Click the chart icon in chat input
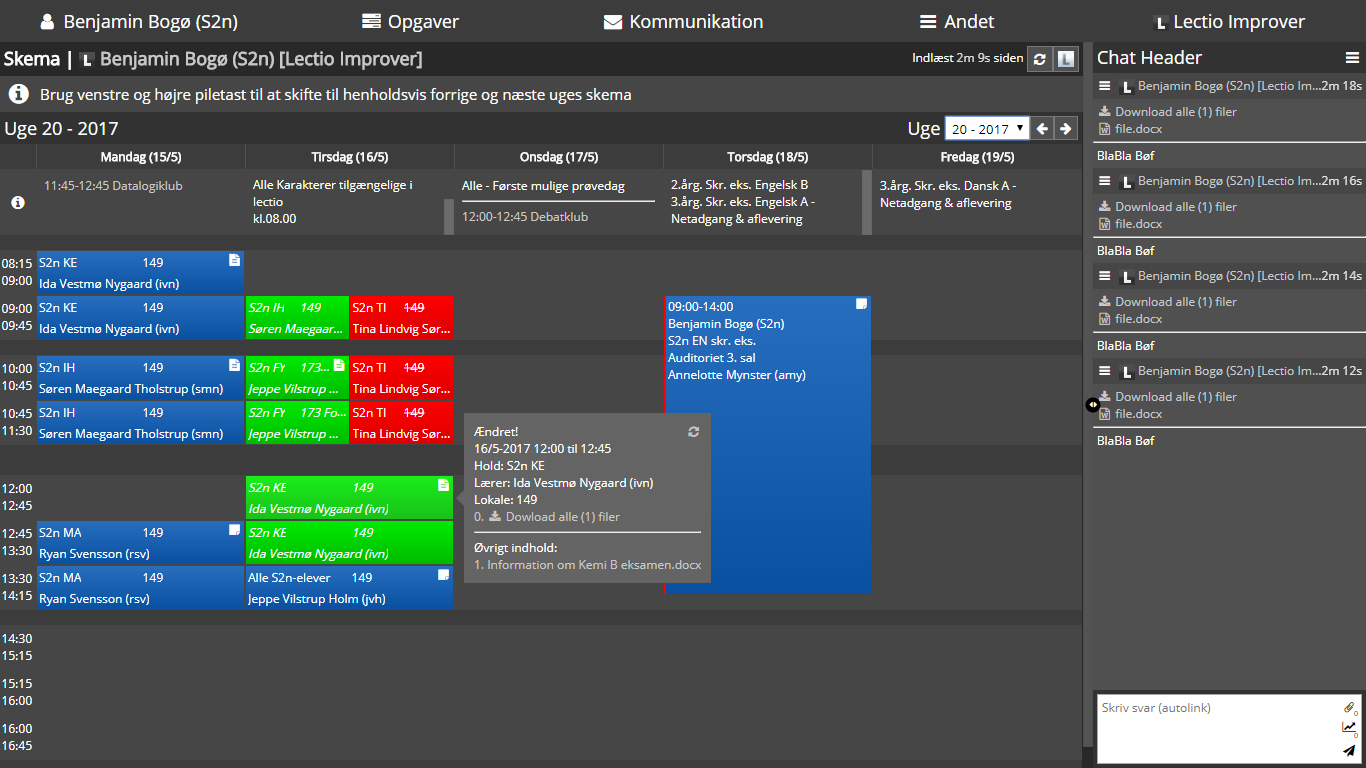The width and height of the screenshot is (1366, 768). [1349, 728]
